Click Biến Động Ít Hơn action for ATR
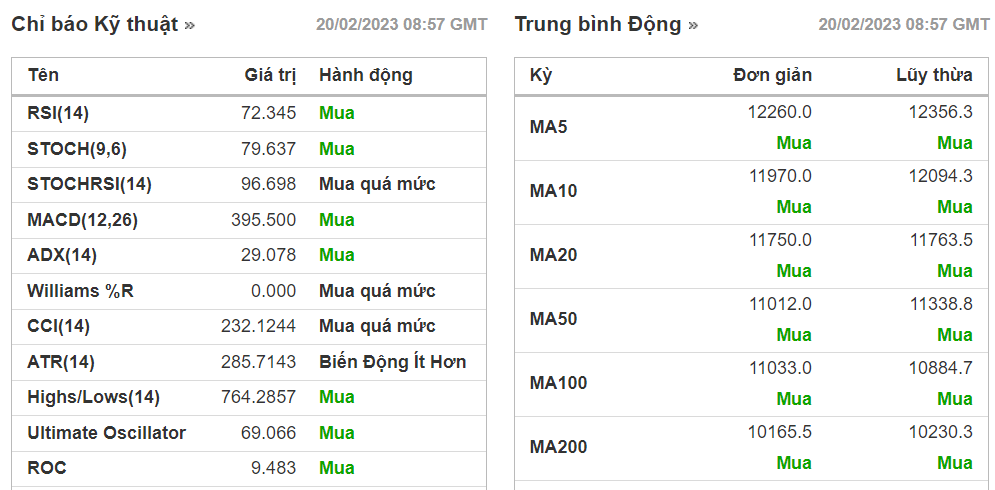 click(392, 362)
